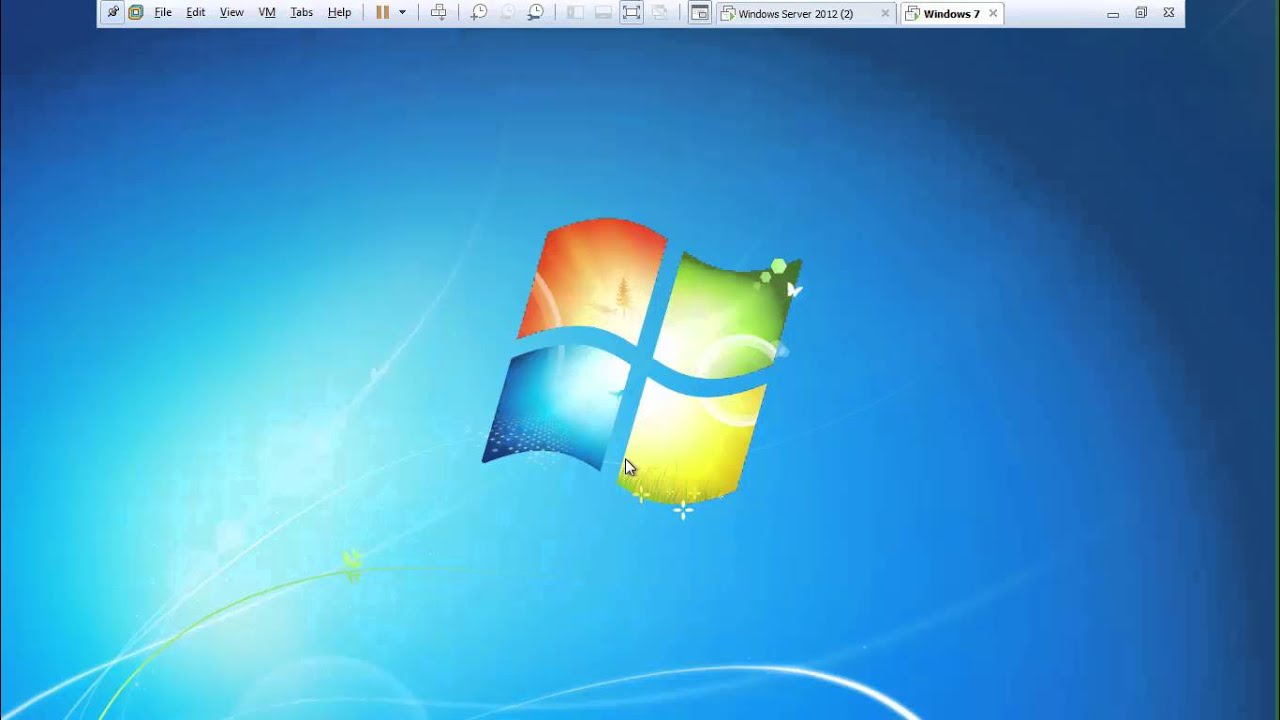Open the Edit menu
This screenshot has height=720, width=1280.
pyautogui.click(x=196, y=13)
